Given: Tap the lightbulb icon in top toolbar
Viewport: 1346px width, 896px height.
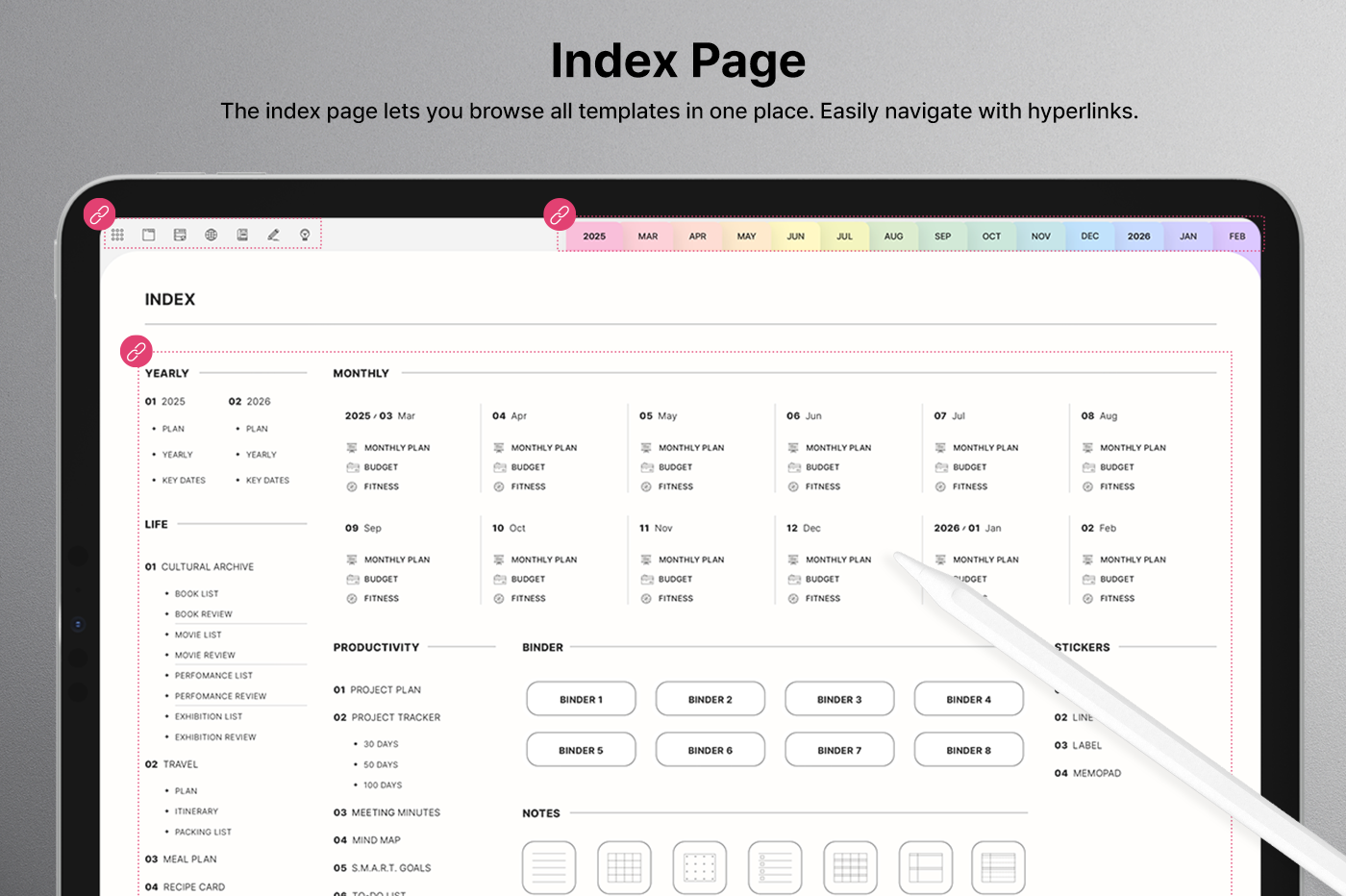Looking at the screenshot, I should [x=305, y=235].
